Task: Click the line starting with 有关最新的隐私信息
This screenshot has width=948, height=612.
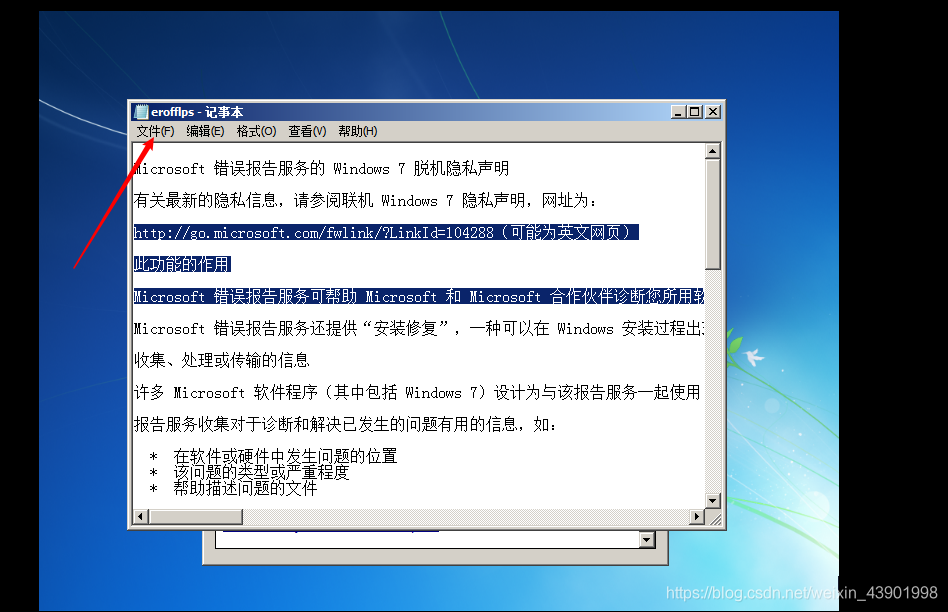Action: pyautogui.click(x=365, y=200)
